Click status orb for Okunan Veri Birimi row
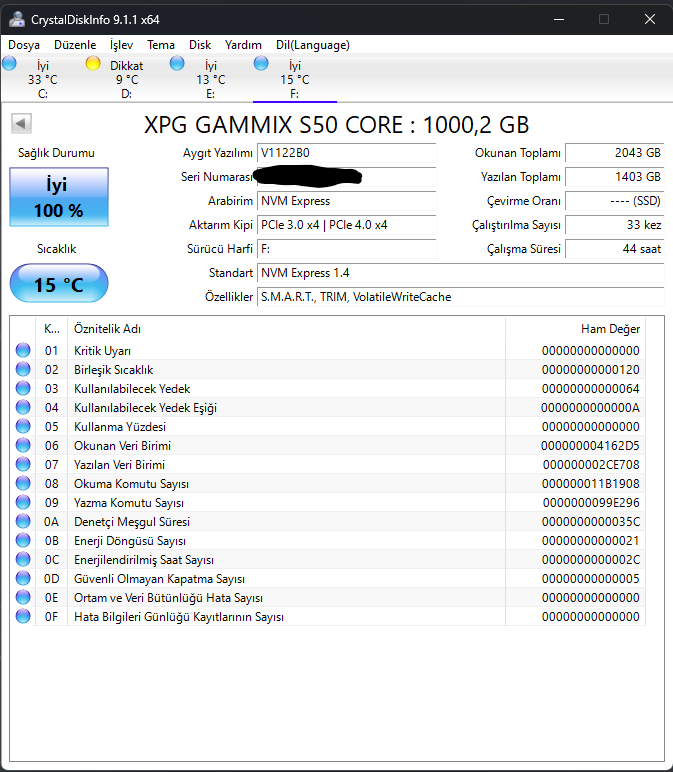The width and height of the screenshot is (673, 772). click(23, 445)
